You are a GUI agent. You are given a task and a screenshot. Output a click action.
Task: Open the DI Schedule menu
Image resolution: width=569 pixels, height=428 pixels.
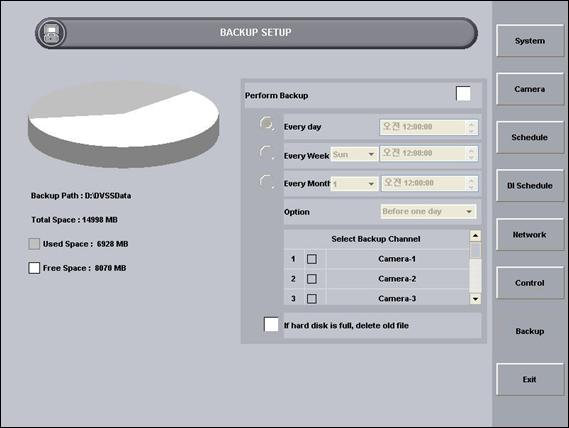point(530,186)
